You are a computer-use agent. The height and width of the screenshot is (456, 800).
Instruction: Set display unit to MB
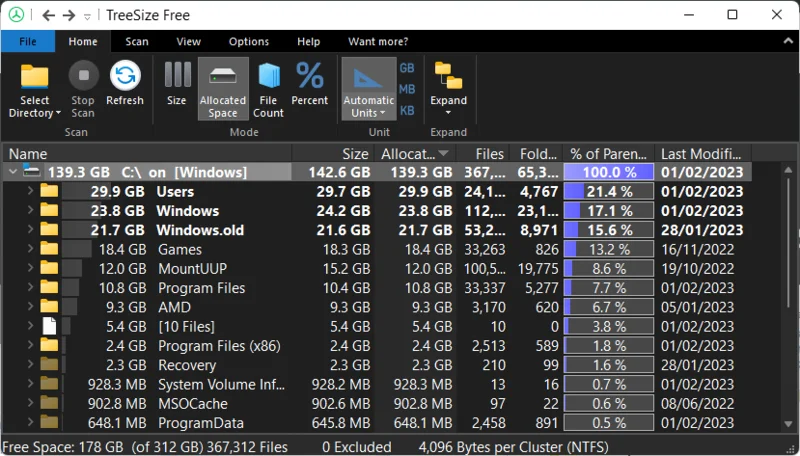click(407, 89)
